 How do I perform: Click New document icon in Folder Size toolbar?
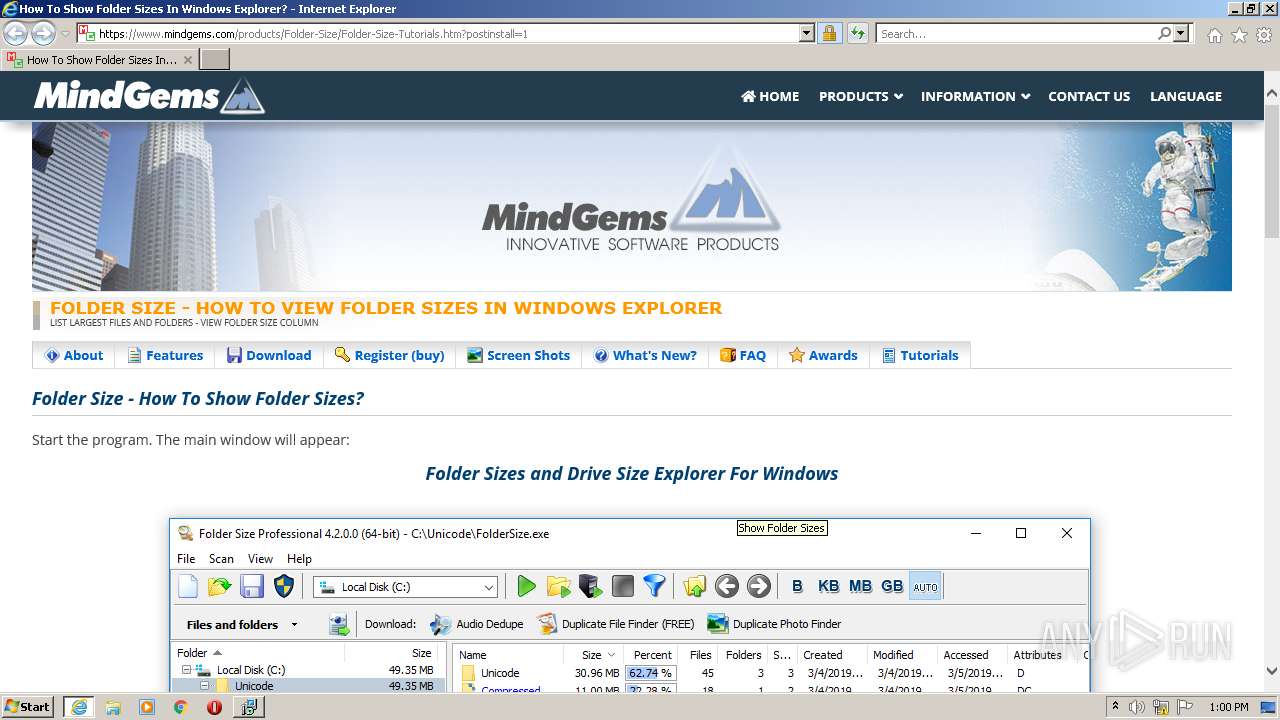tap(188, 587)
